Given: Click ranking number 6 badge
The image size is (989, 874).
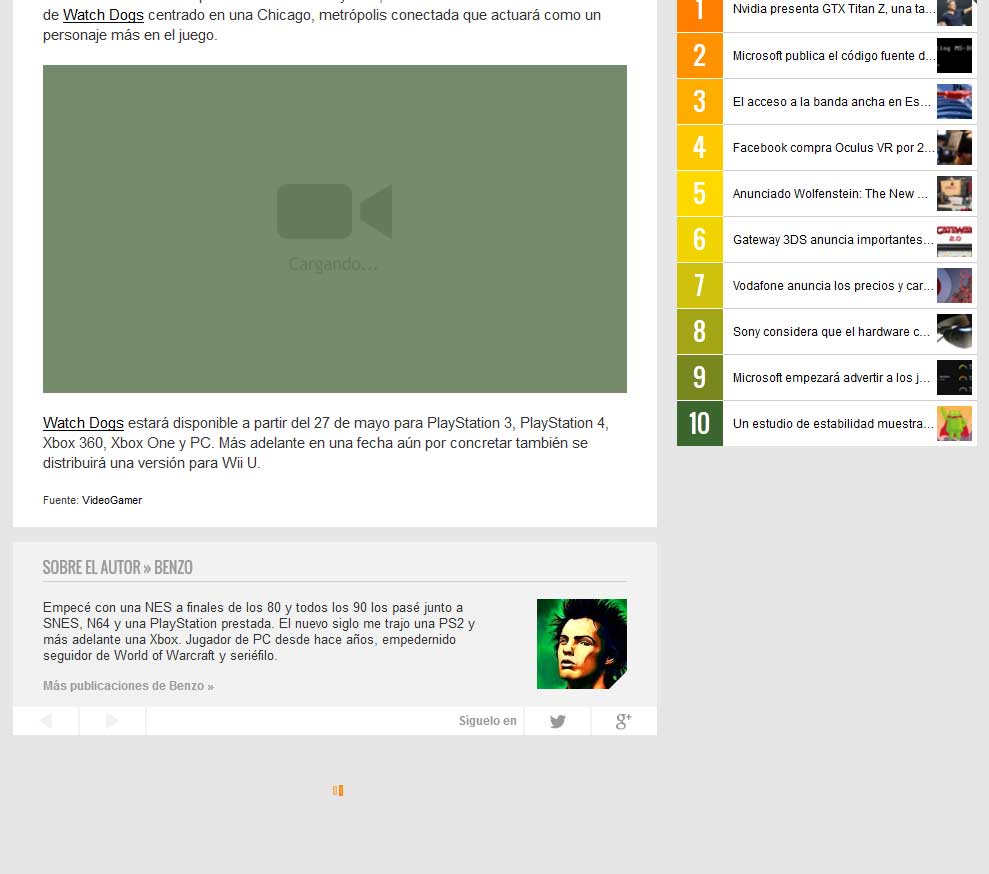Looking at the screenshot, I should pyautogui.click(x=699, y=240).
